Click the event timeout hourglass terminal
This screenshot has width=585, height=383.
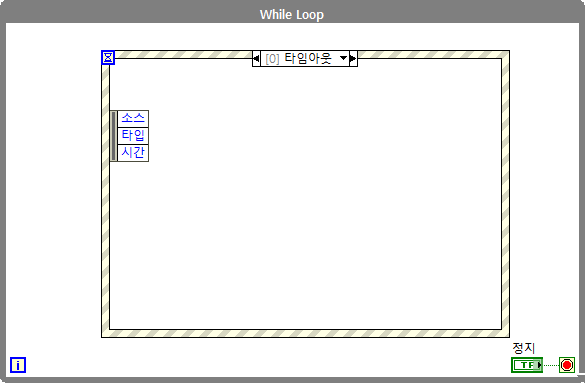coord(108,57)
